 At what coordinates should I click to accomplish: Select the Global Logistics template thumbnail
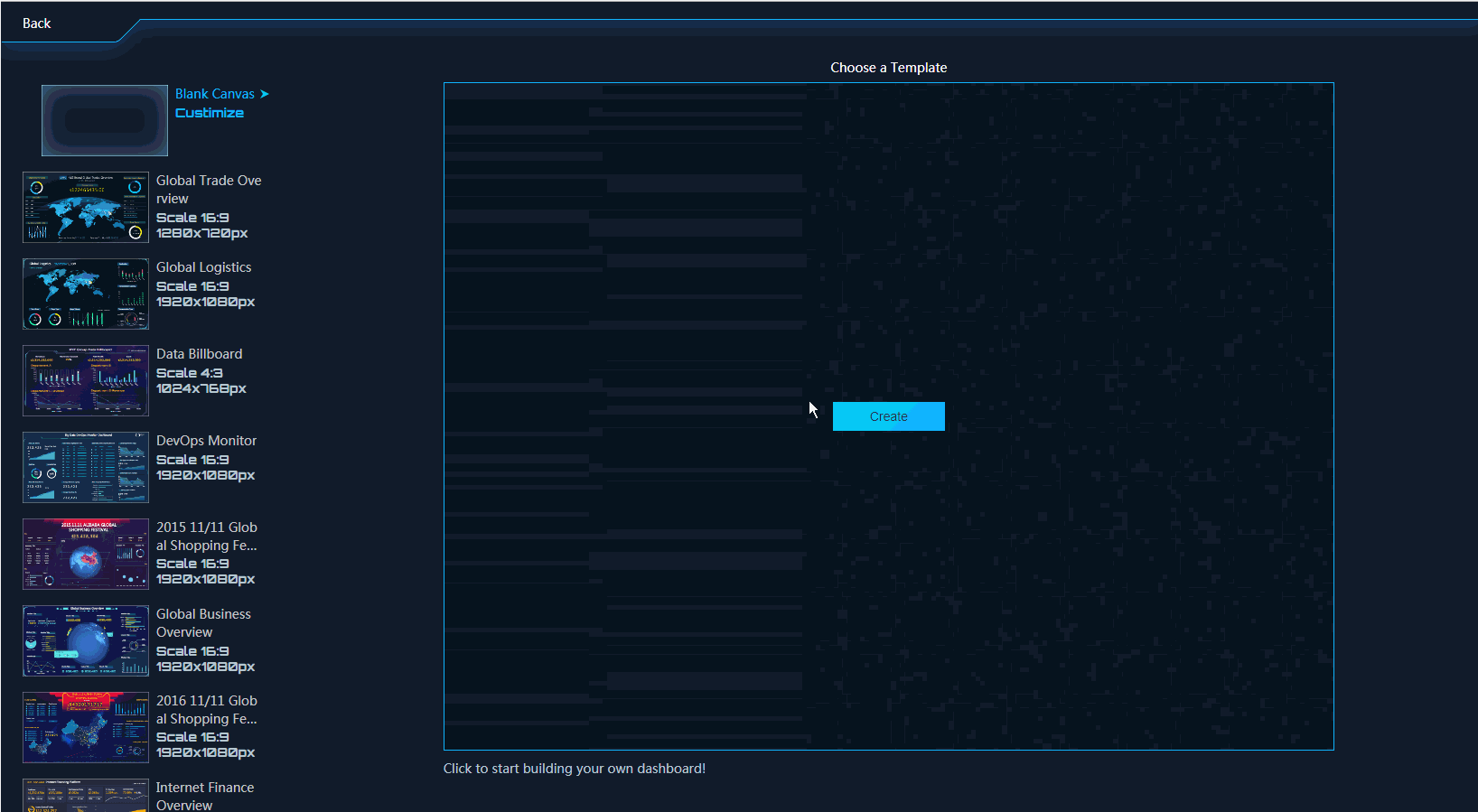pos(86,294)
